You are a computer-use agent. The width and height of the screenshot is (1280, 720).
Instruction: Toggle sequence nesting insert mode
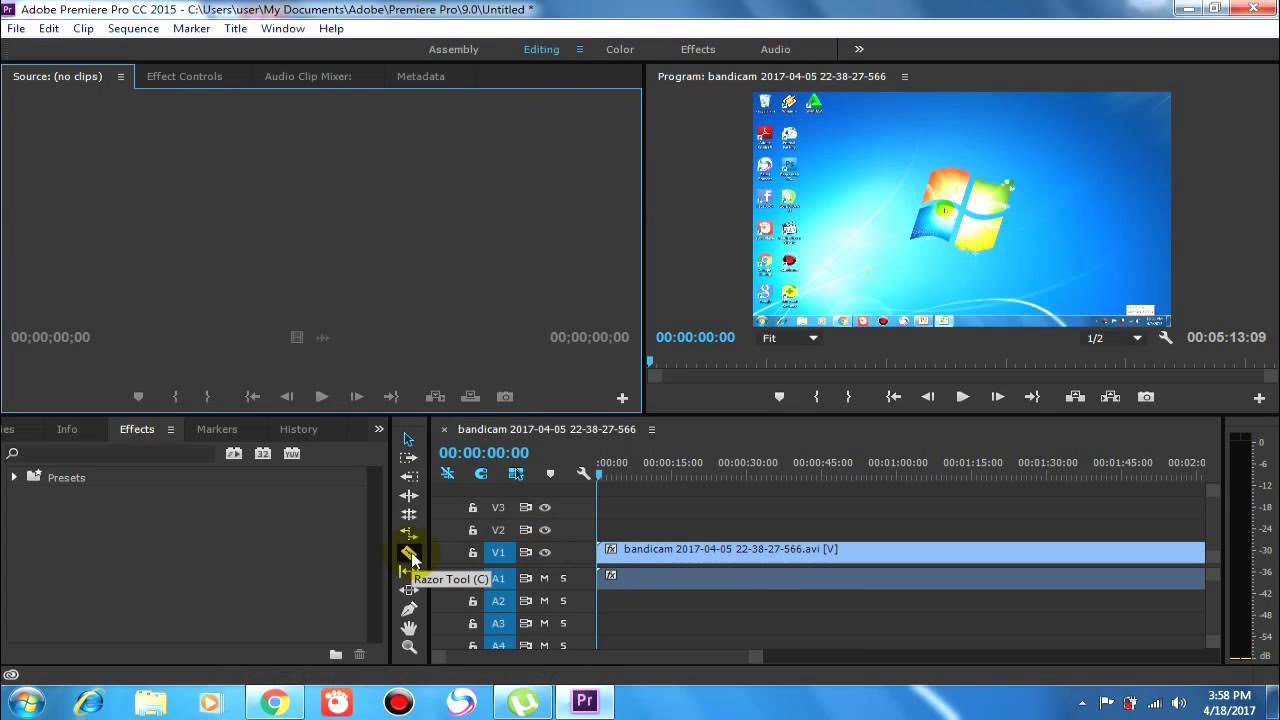click(447, 474)
